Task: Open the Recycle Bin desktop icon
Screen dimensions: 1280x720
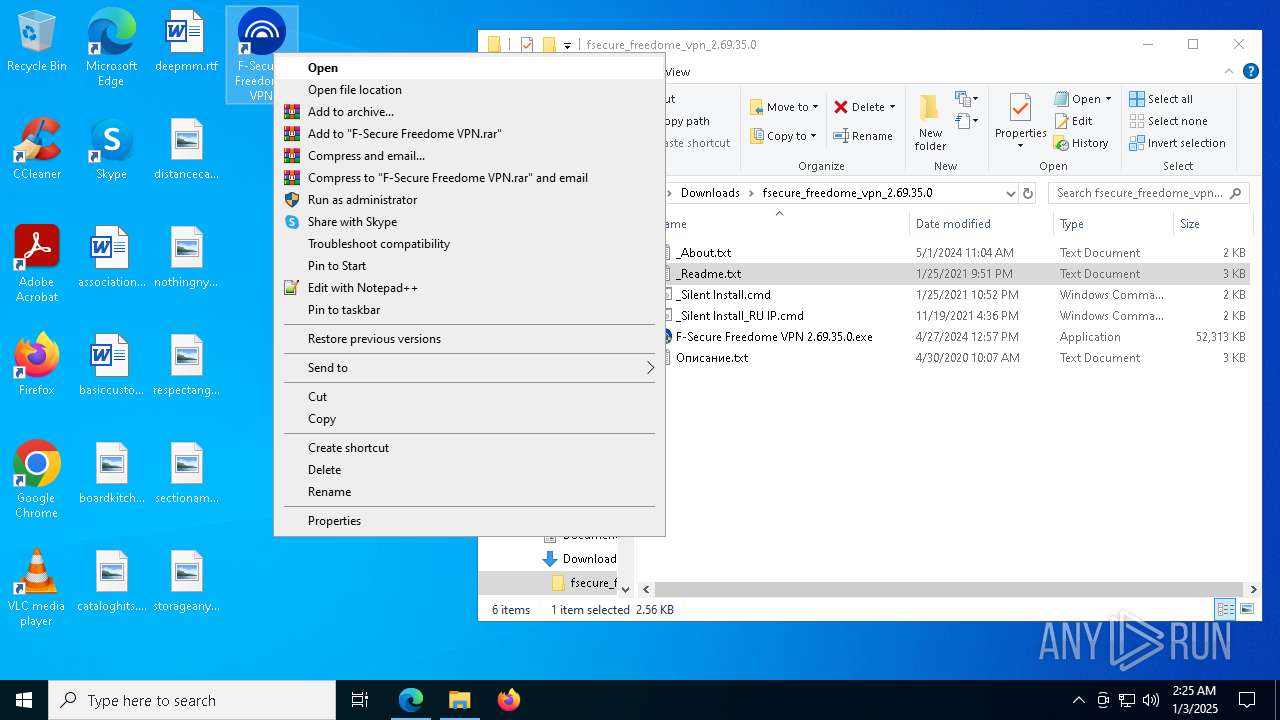Action: 37,42
